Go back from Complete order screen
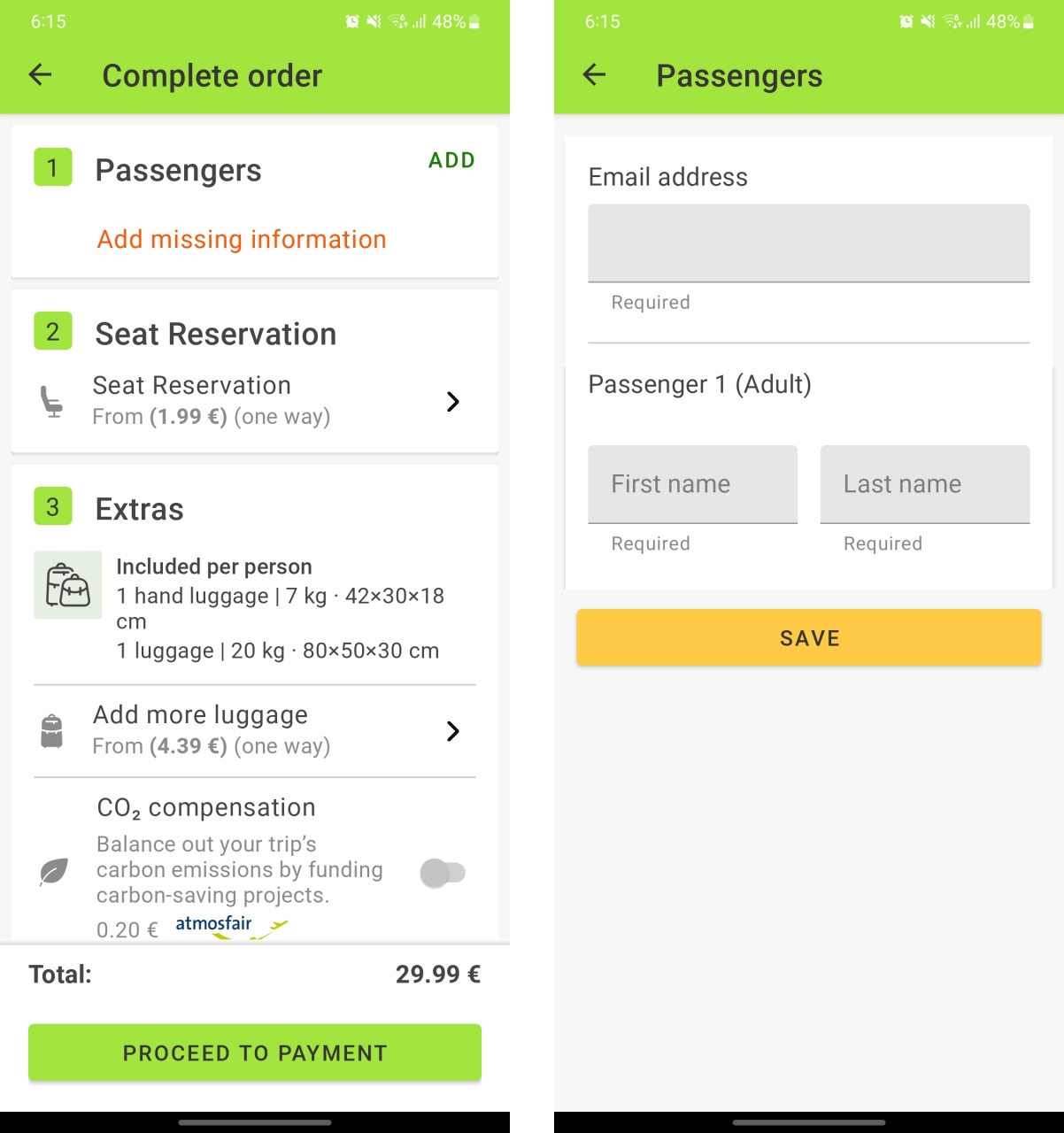The image size is (1064, 1133). [x=41, y=75]
